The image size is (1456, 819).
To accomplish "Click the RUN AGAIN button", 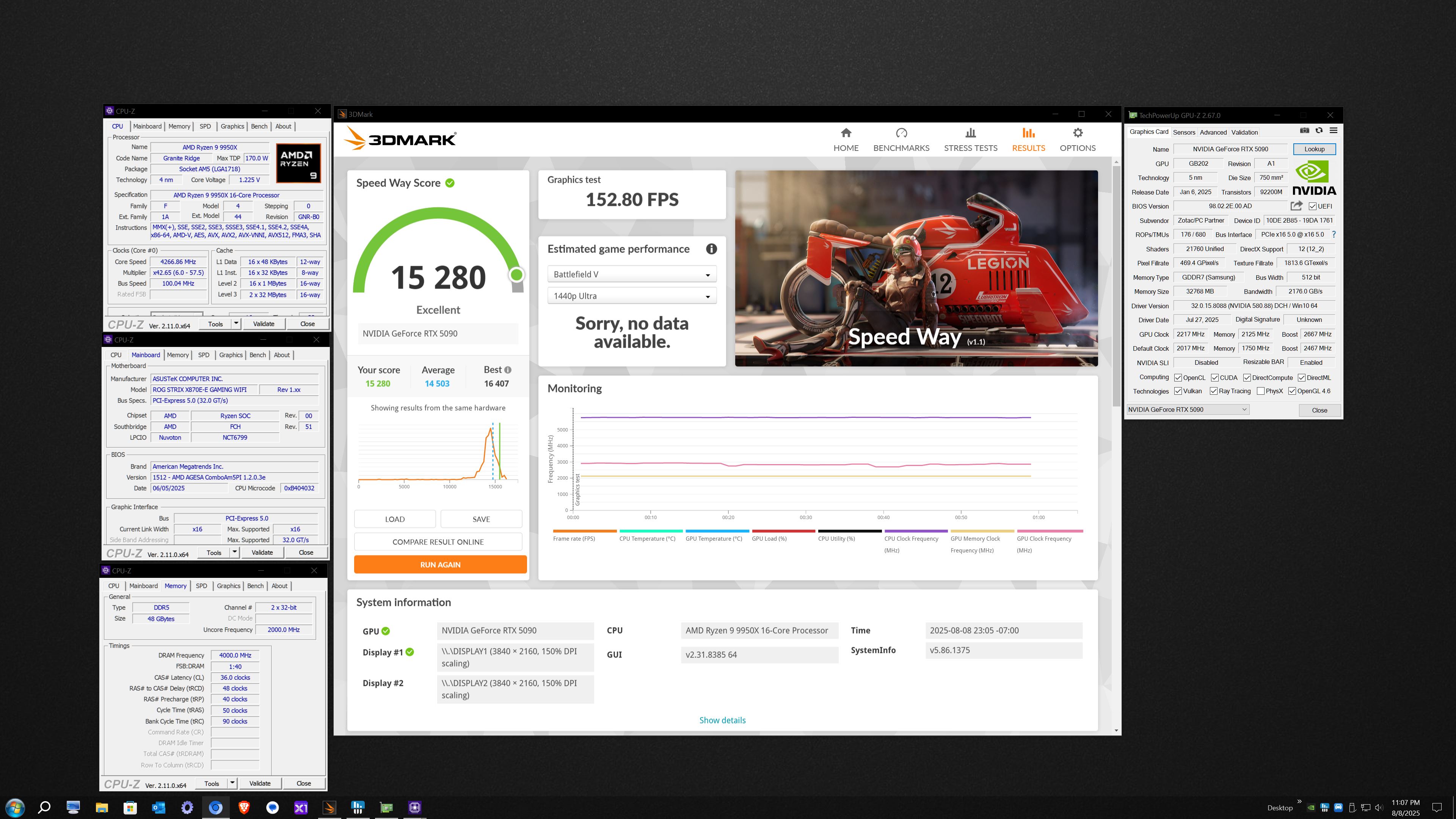I will (x=440, y=565).
